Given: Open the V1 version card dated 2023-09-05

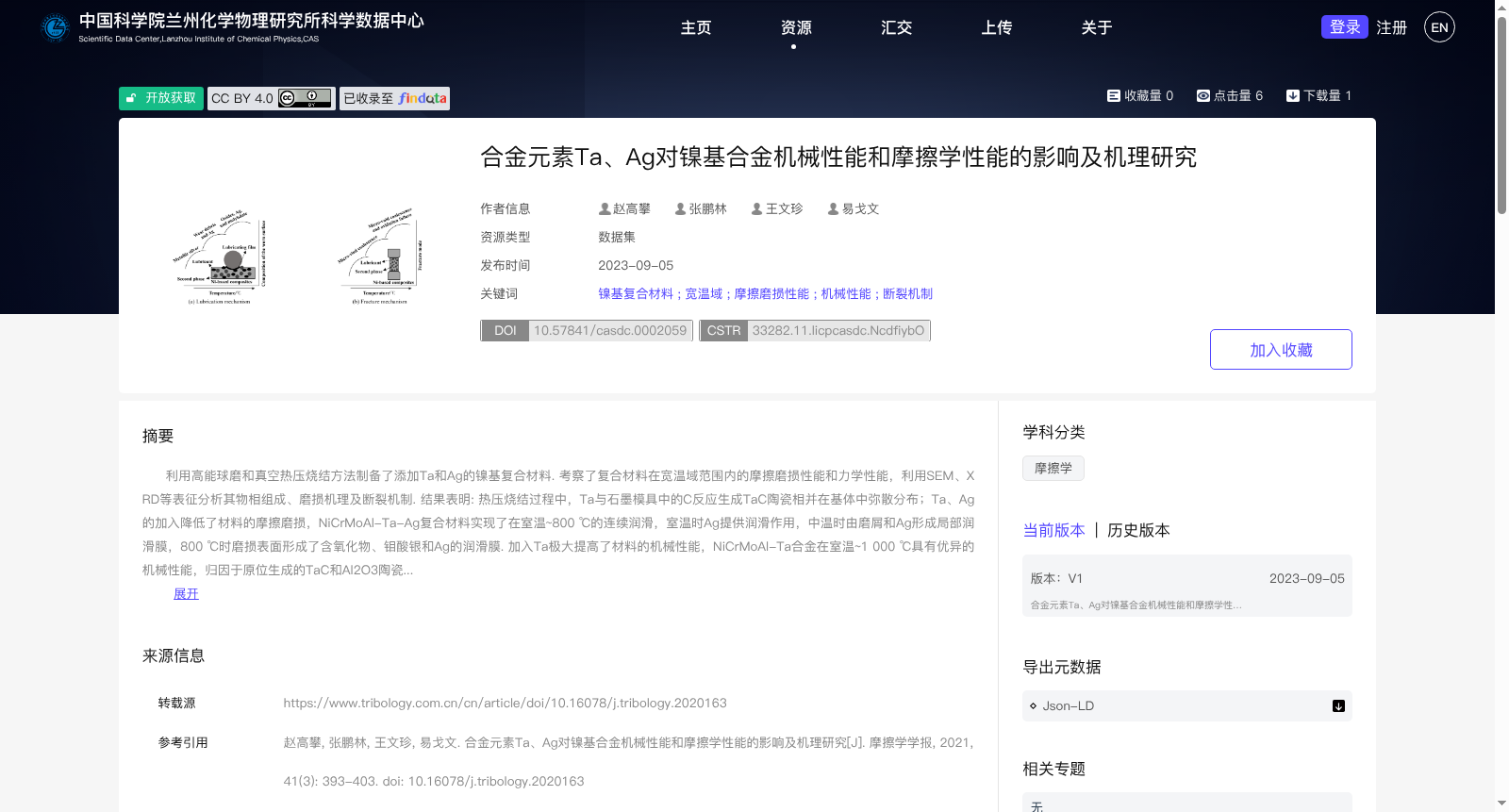Looking at the screenshot, I should tap(1186, 586).
